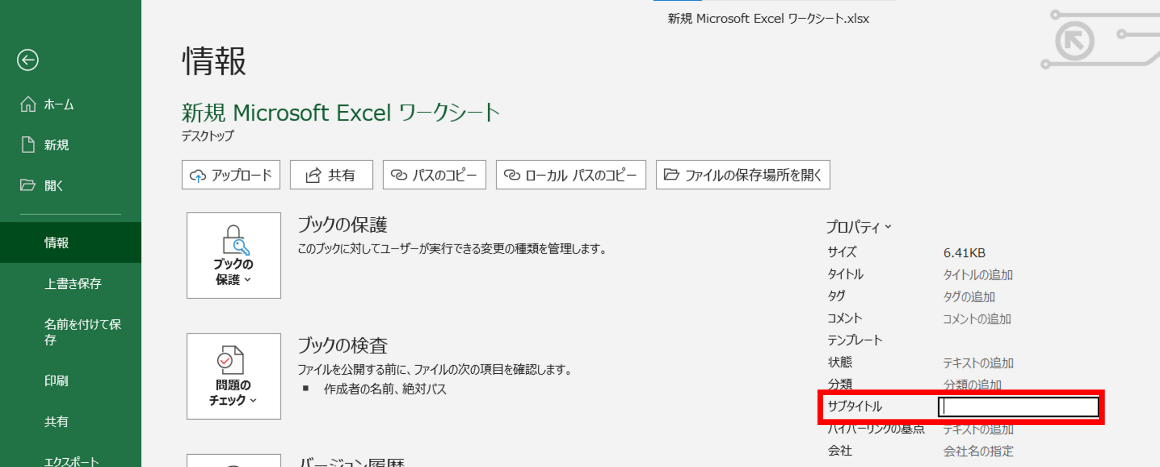The width and height of the screenshot is (1160, 467).
Task: Click タグの追加 field
Action: pos(969,297)
